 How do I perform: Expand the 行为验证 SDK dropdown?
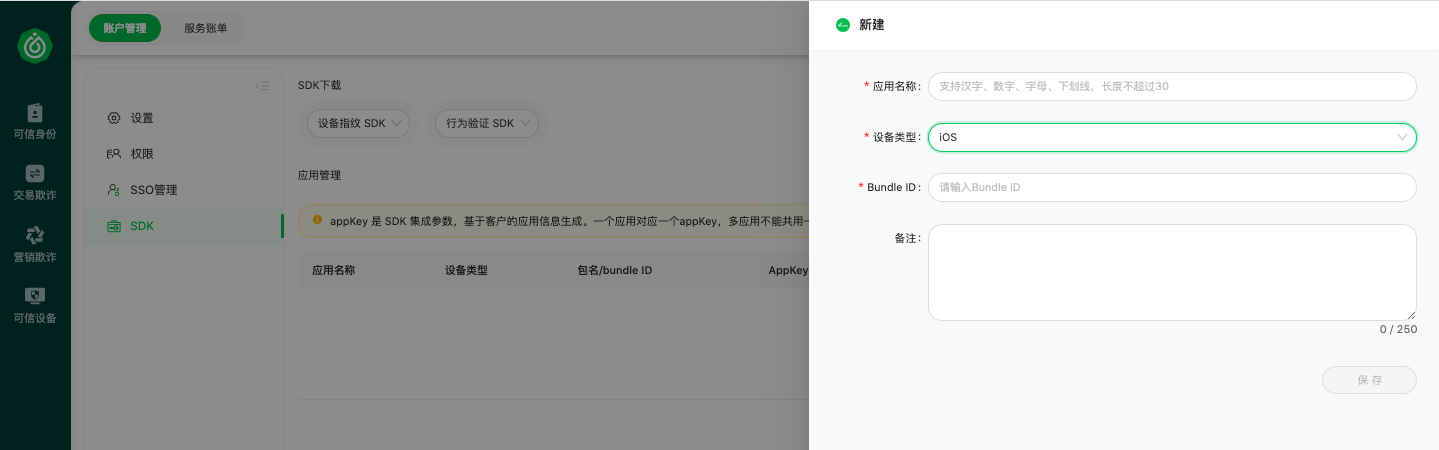pyautogui.click(x=487, y=123)
